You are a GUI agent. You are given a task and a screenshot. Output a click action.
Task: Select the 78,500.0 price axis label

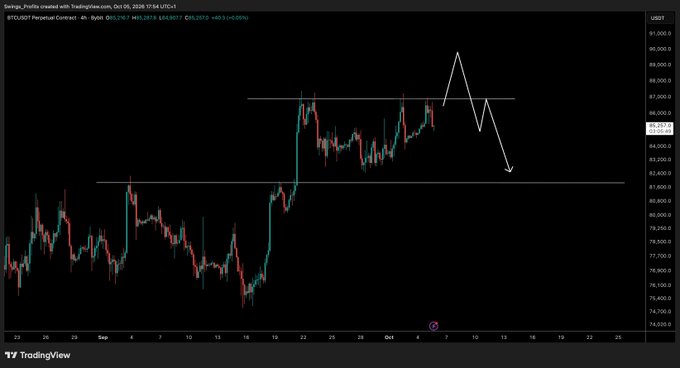660,242
